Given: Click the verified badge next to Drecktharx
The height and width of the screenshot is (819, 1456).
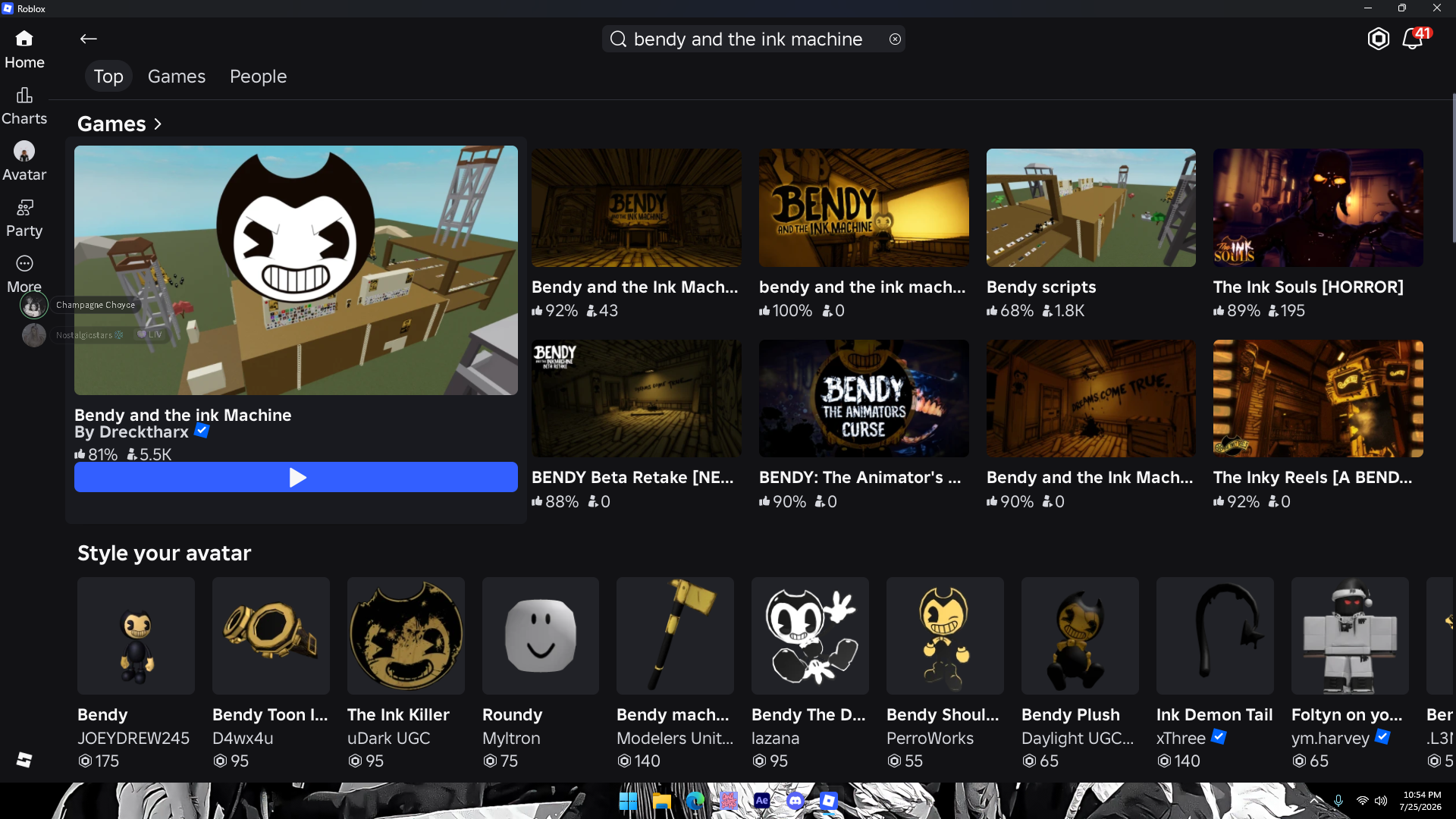Looking at the screenshot, I should point(202,431).
